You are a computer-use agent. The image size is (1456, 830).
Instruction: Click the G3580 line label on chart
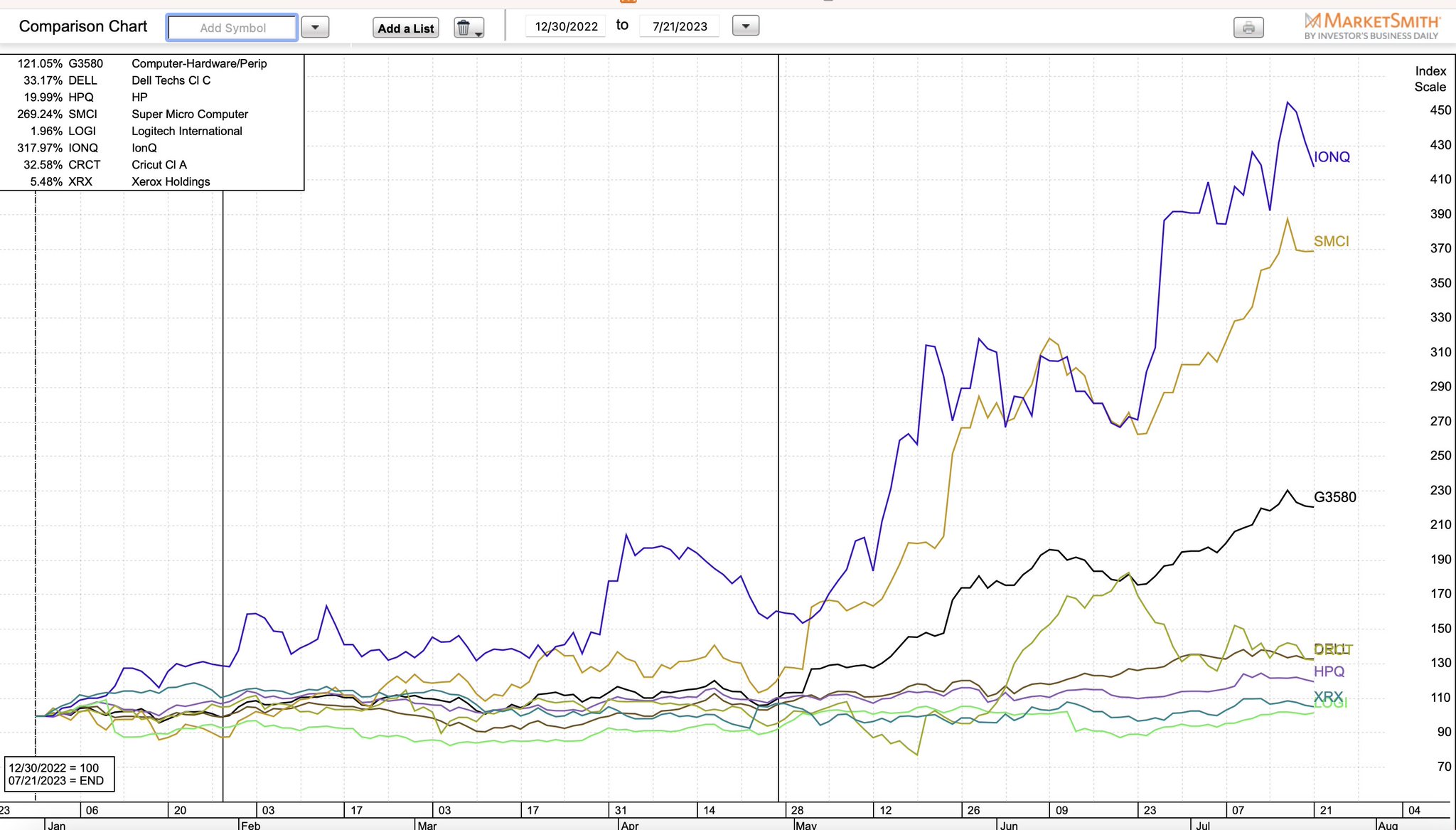1334,497
